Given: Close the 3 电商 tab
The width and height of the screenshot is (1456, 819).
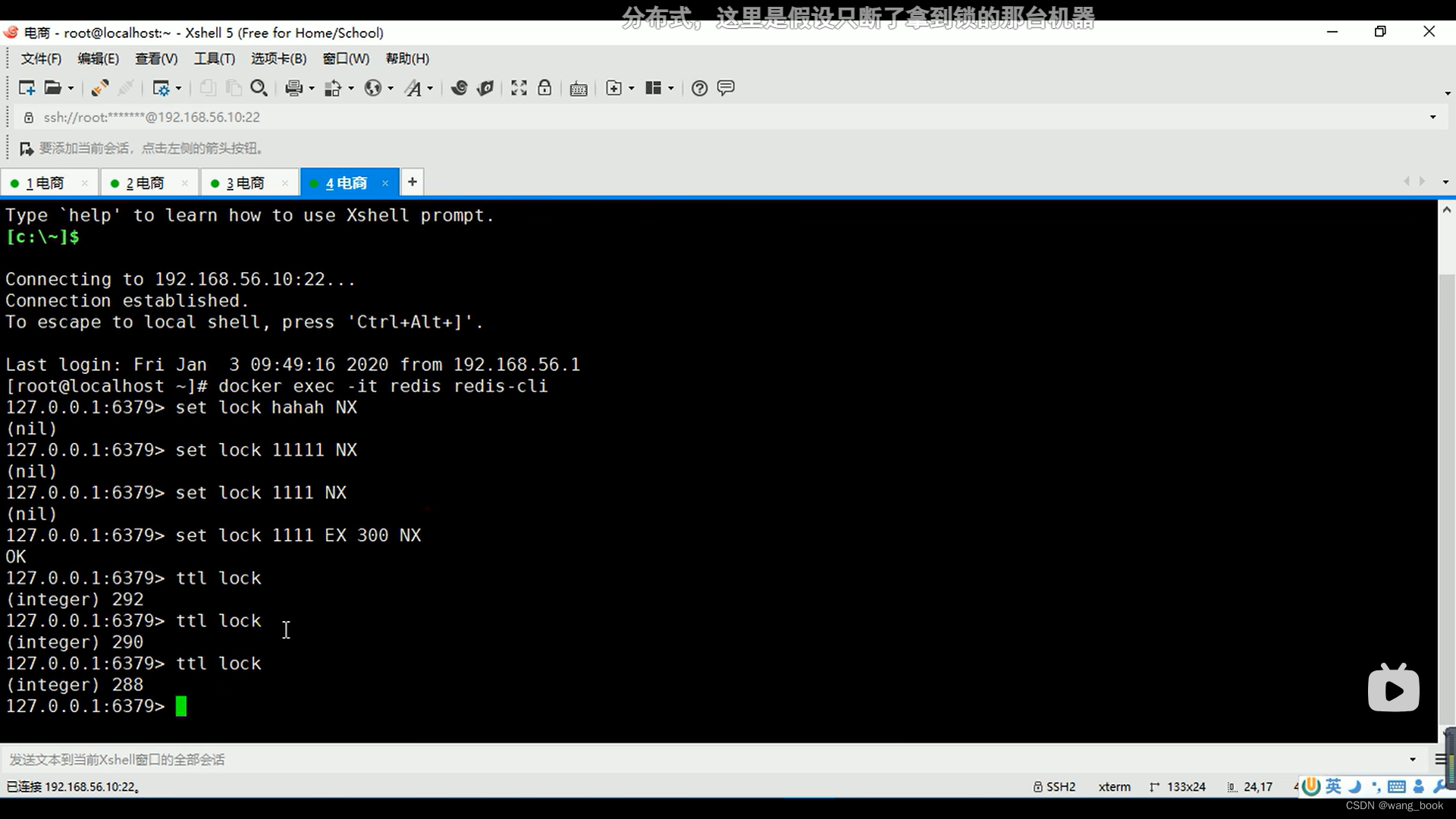Looking at the screenshot, I should pos(285,183).
